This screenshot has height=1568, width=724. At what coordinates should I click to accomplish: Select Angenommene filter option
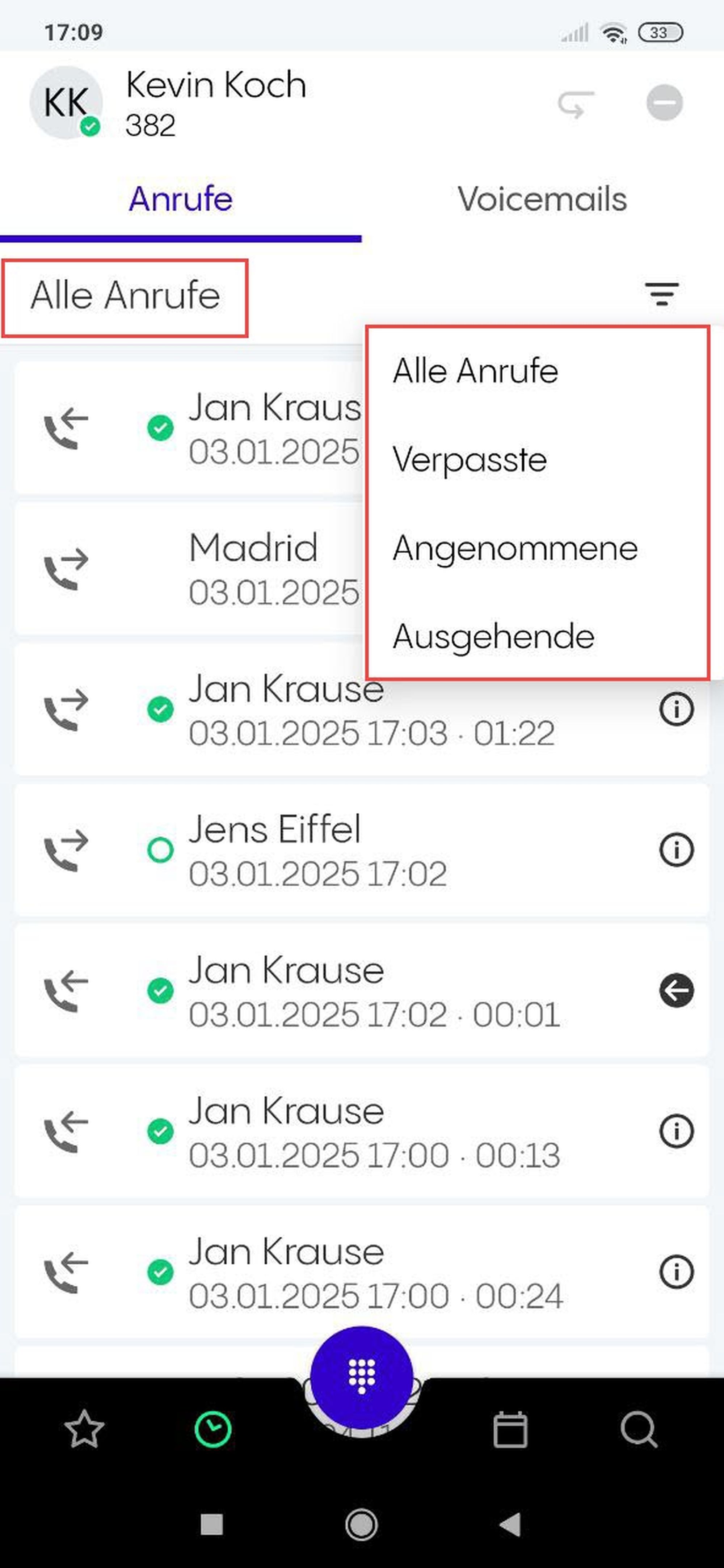(515, 548)
